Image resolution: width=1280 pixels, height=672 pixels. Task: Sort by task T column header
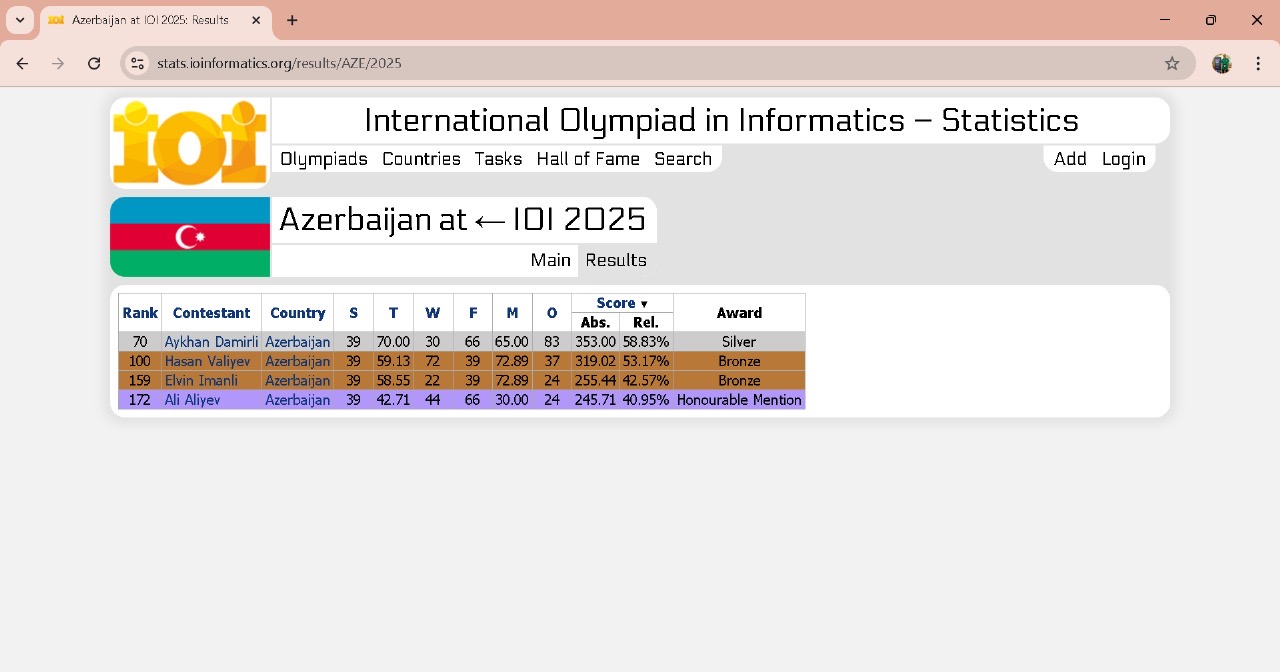pyautogui.click(x=393, y=313)
